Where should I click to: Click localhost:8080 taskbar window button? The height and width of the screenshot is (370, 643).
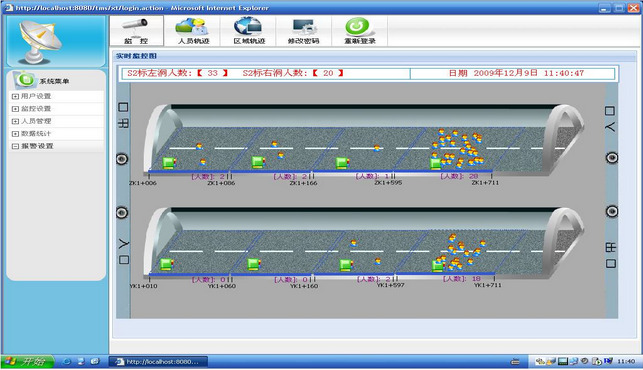tap(158, 361)
